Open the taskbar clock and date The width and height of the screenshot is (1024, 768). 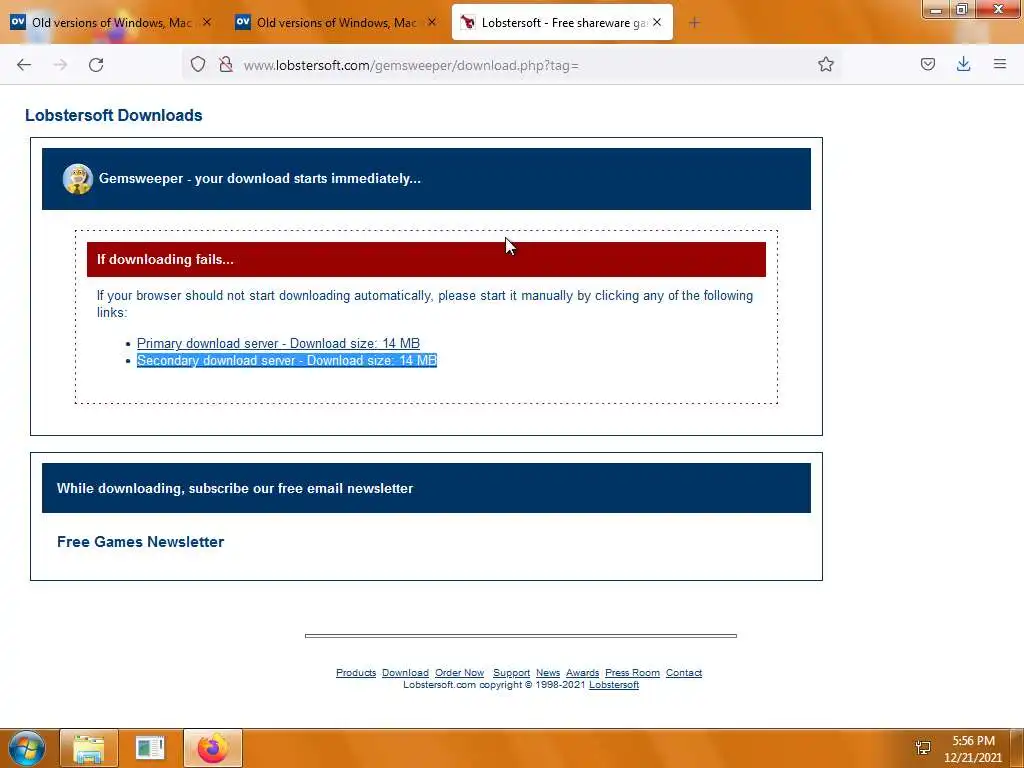(973, 748)
